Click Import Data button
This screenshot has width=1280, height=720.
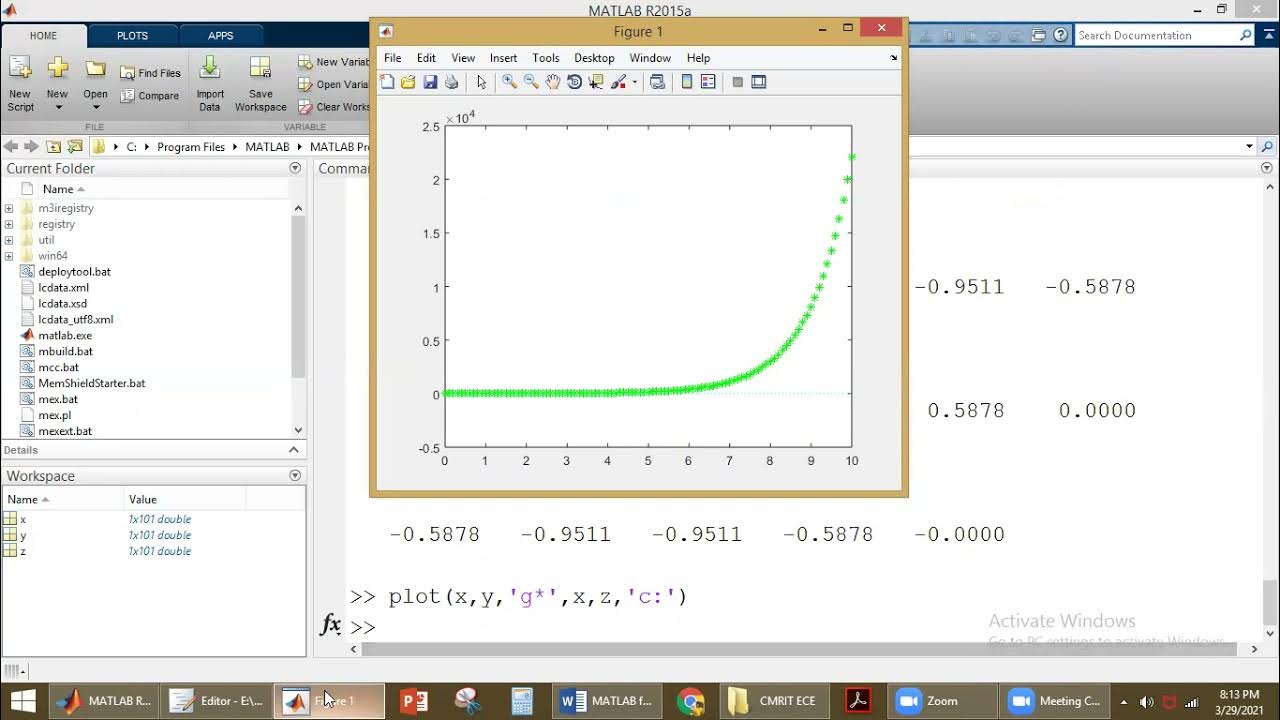[210, 84]
